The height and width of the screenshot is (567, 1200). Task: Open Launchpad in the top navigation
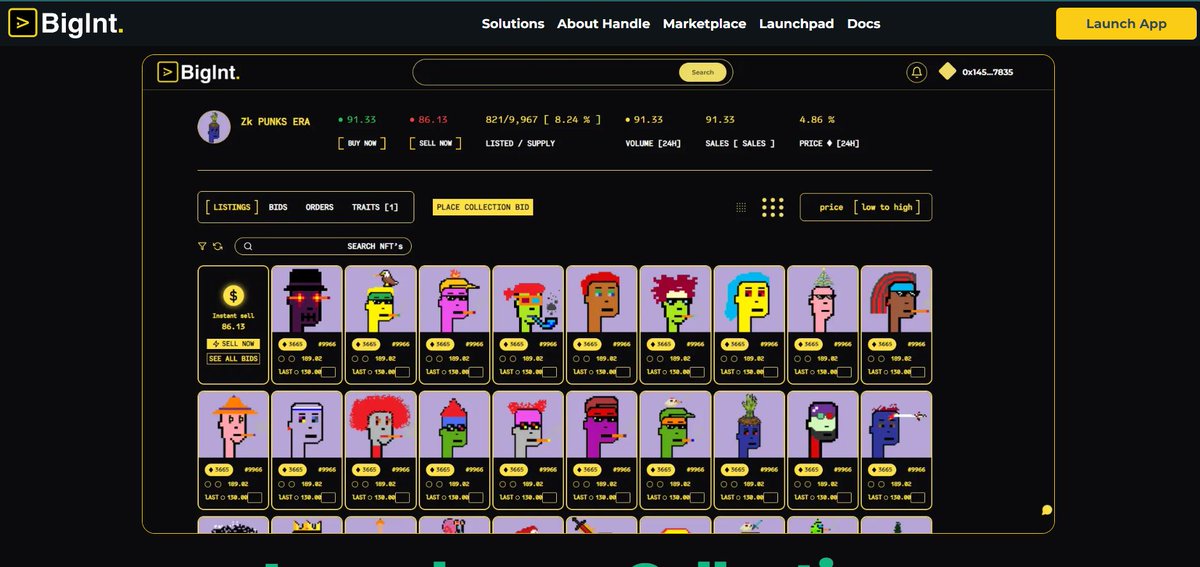pos(796,23)
